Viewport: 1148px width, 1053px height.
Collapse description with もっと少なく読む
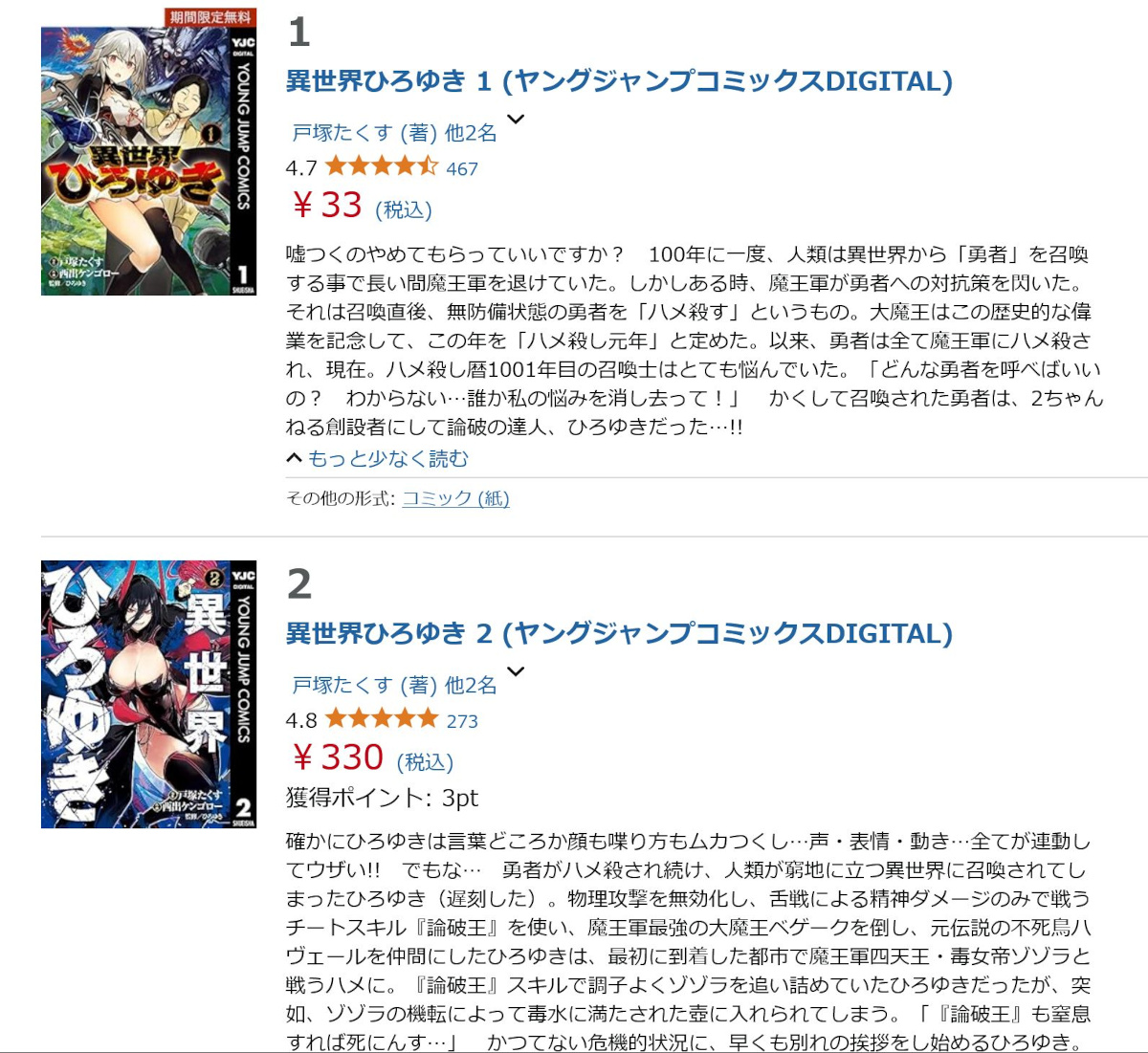pos(387,459)
